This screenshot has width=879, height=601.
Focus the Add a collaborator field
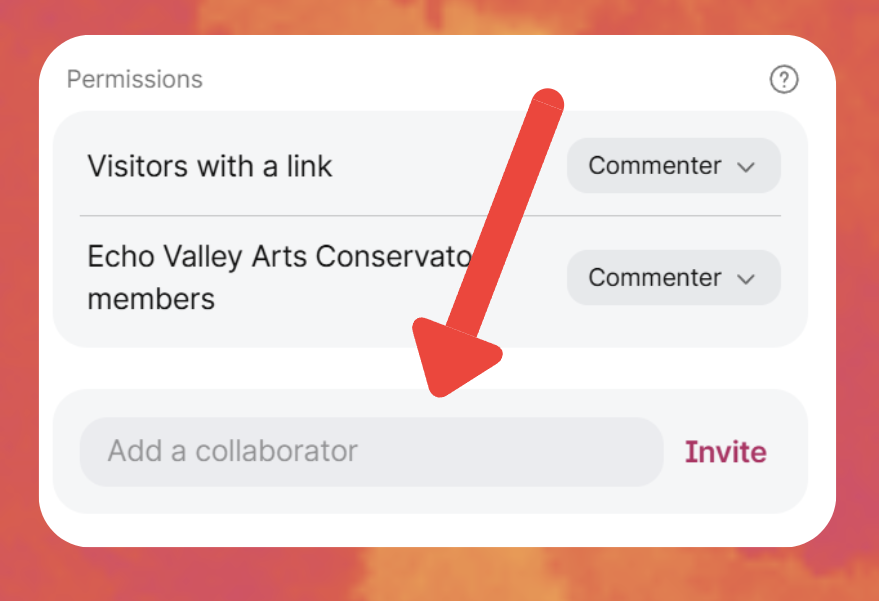[371, 452]
